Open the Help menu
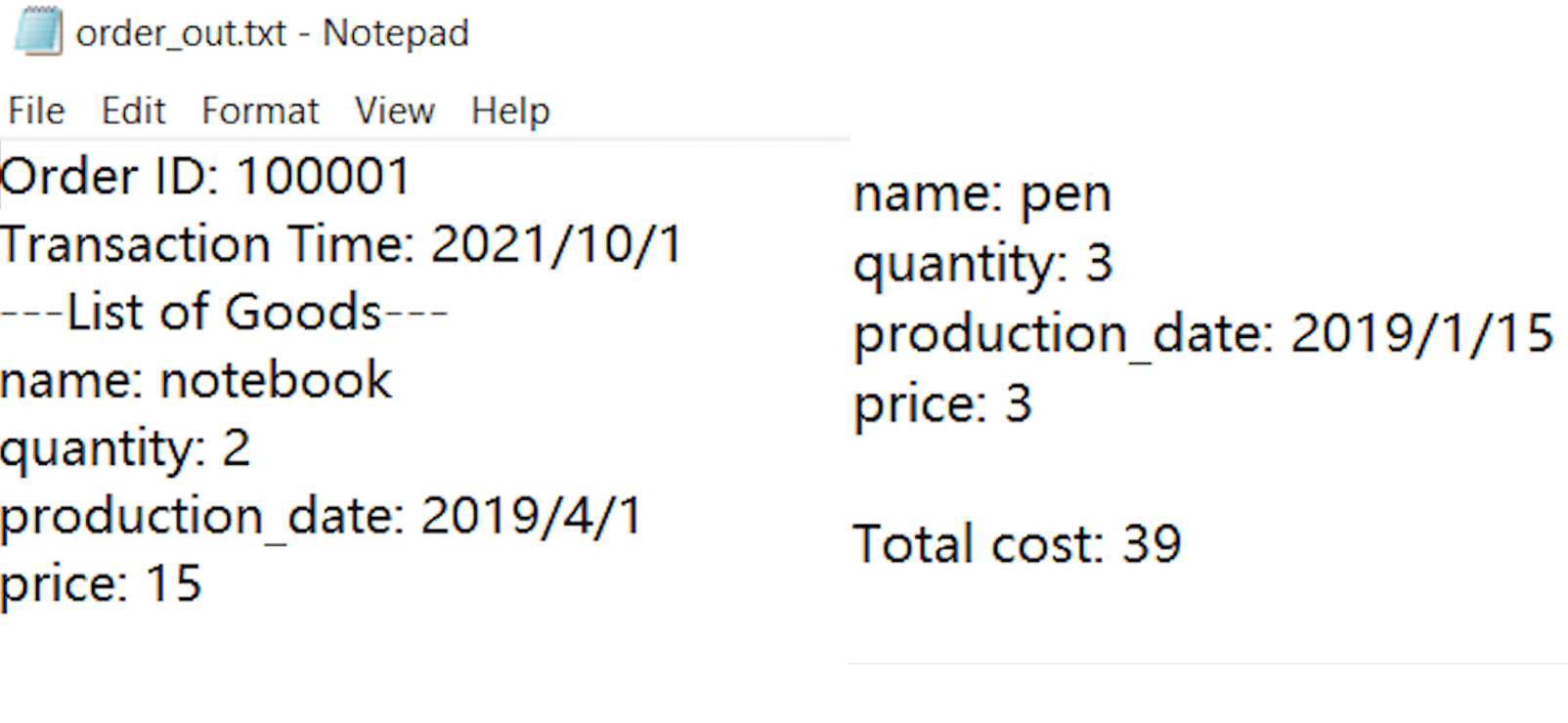The width and height of the screenshot is (1568, 723). point(510,111)
